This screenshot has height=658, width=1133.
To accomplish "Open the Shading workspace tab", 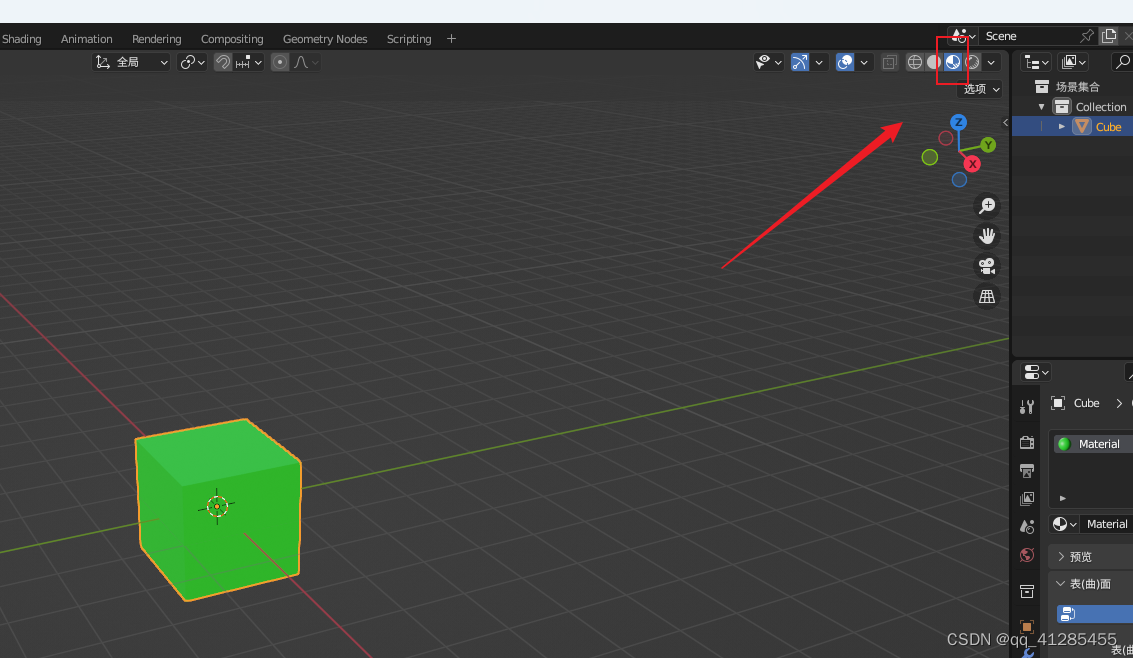I will pyautogui.click(x=22, y=39).
